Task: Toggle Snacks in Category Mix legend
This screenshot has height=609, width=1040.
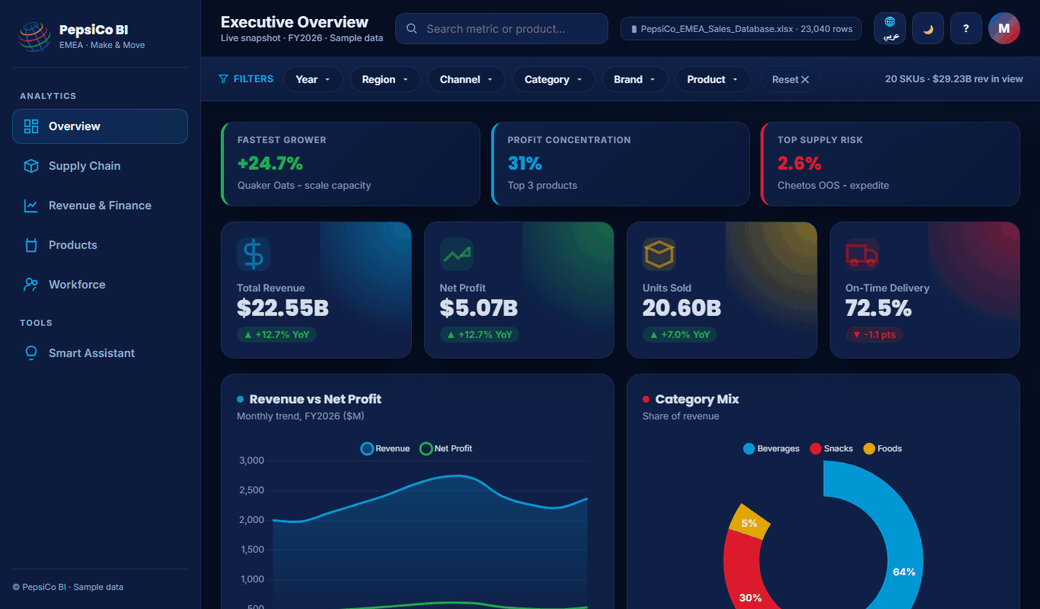Action: tap(832, 448)
